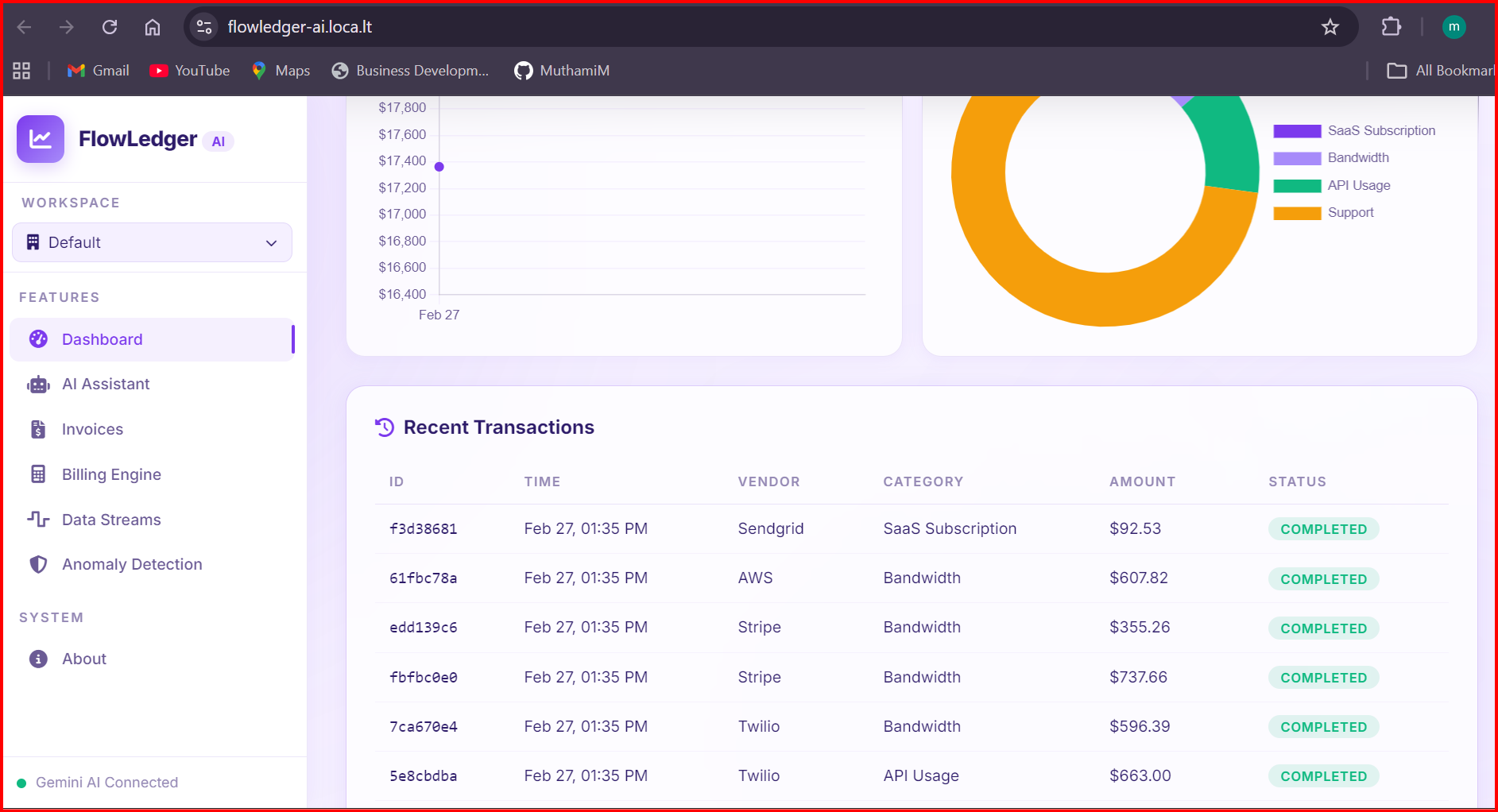This screenshot has width=1498, height=812.
Task: Toggle Support legend color swatch
Action: point(1297,213)
